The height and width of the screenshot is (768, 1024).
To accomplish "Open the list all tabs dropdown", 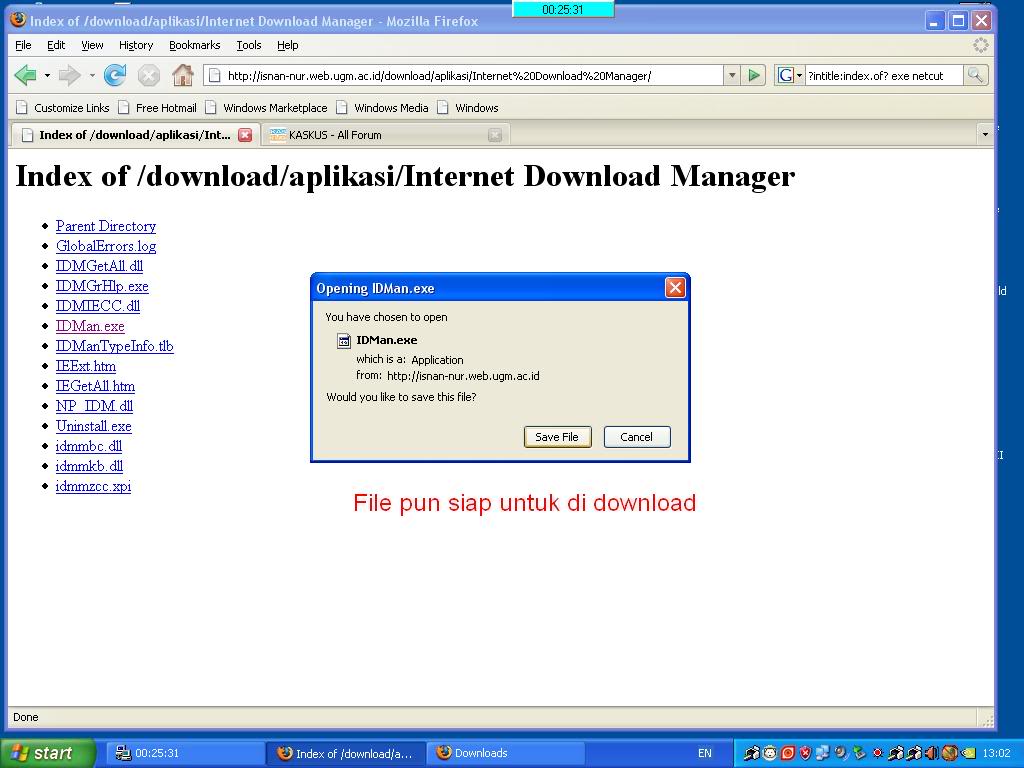I will coord(985,135).
